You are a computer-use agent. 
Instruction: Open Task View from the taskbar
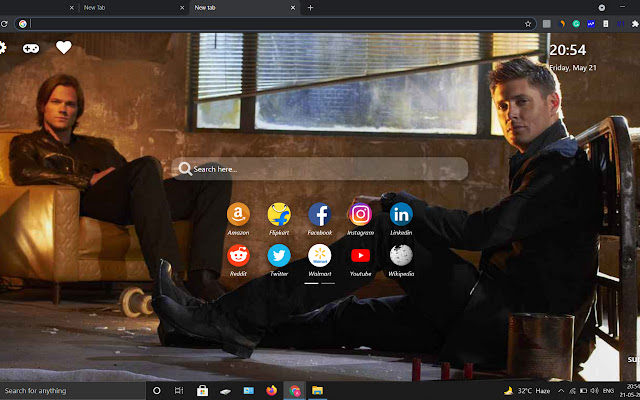point(179,391)
